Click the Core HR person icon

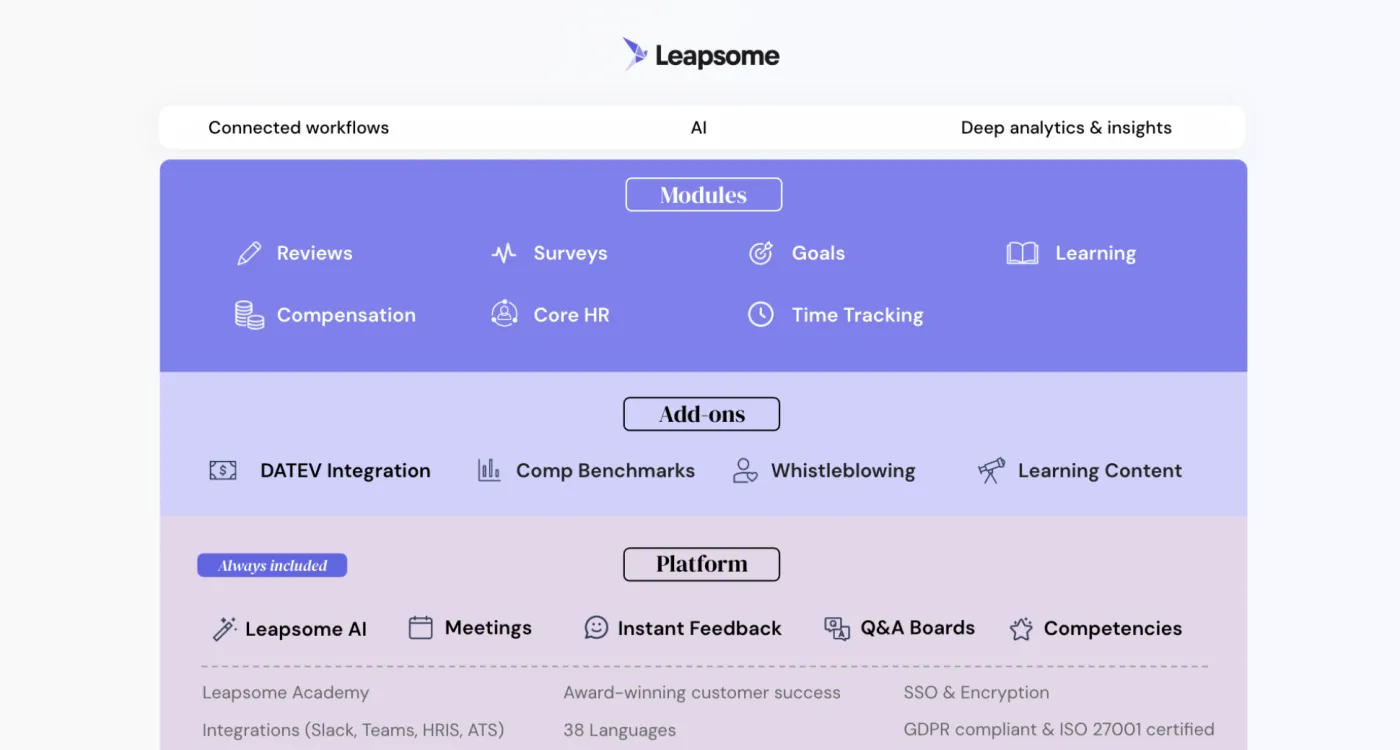(x=504, y=314)
